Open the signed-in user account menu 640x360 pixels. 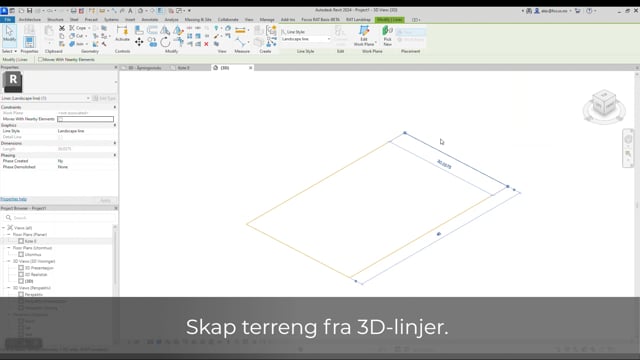click(x=554, y=11)
